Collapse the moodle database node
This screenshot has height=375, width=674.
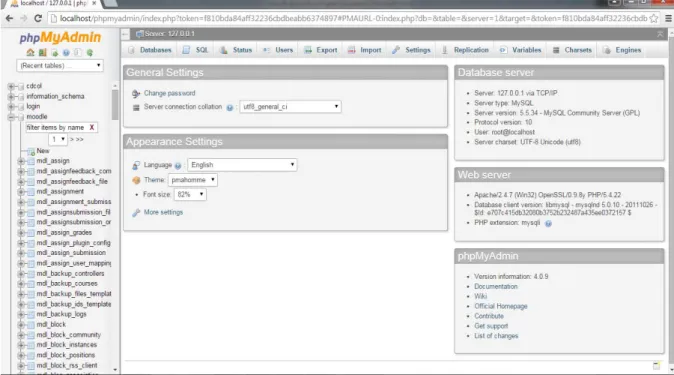[x=11, y=117]
